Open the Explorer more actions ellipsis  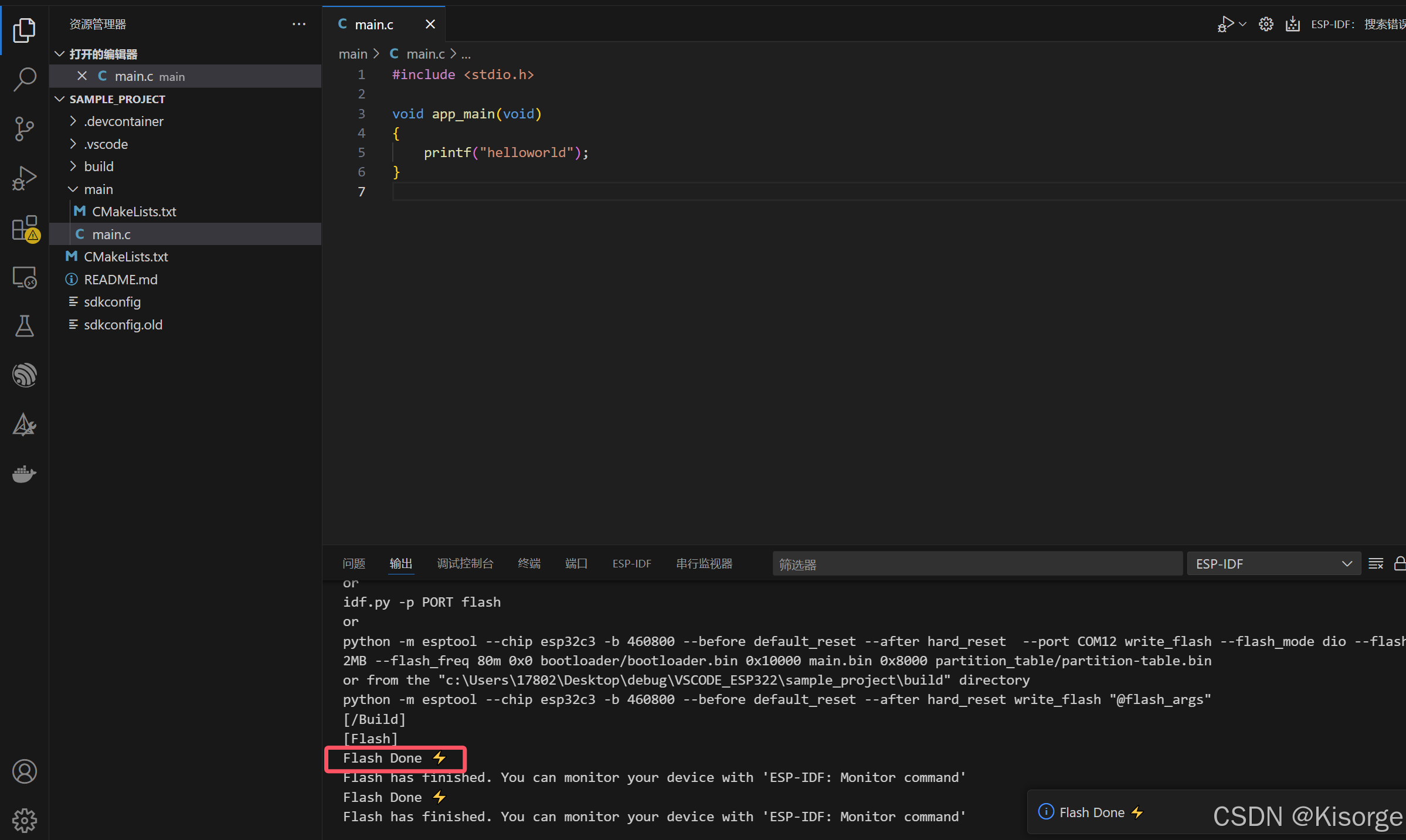click(299, 24)
